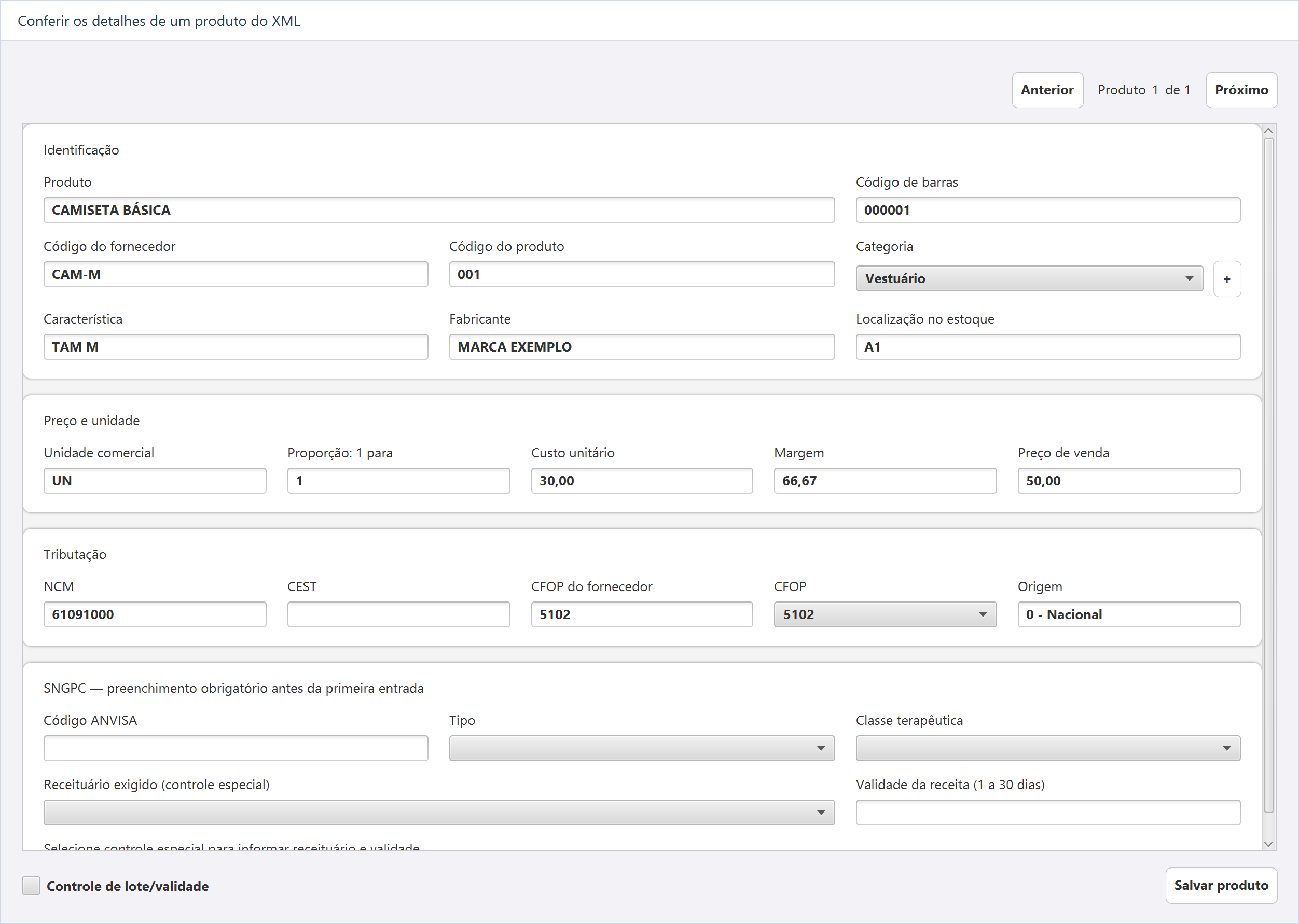Open the Classe terapêutica dropdown
The height and width of the screenshot is (924, 1299).
click(x=1048, y=748)
